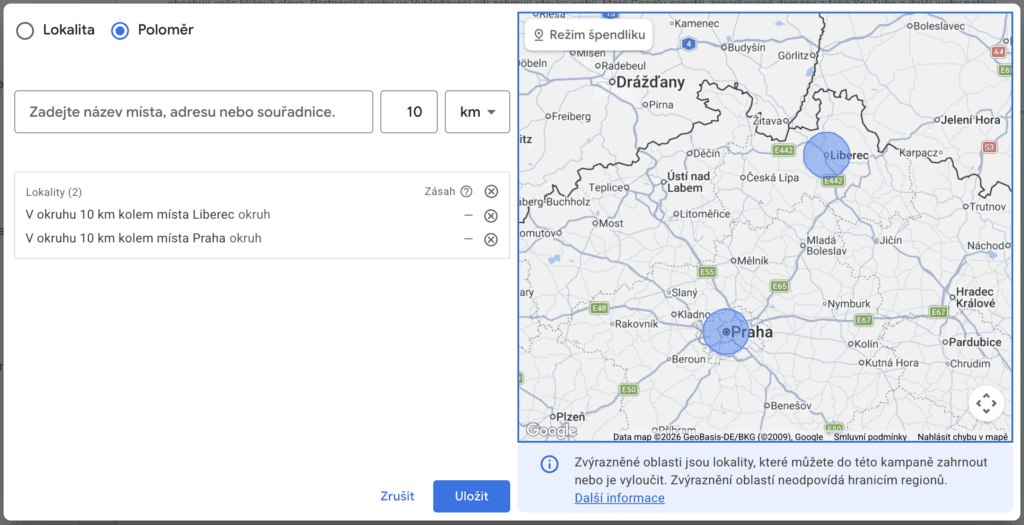Choose the Poloměr radio option
This screenshot has width=1024, height=525.
coord(120,30)
